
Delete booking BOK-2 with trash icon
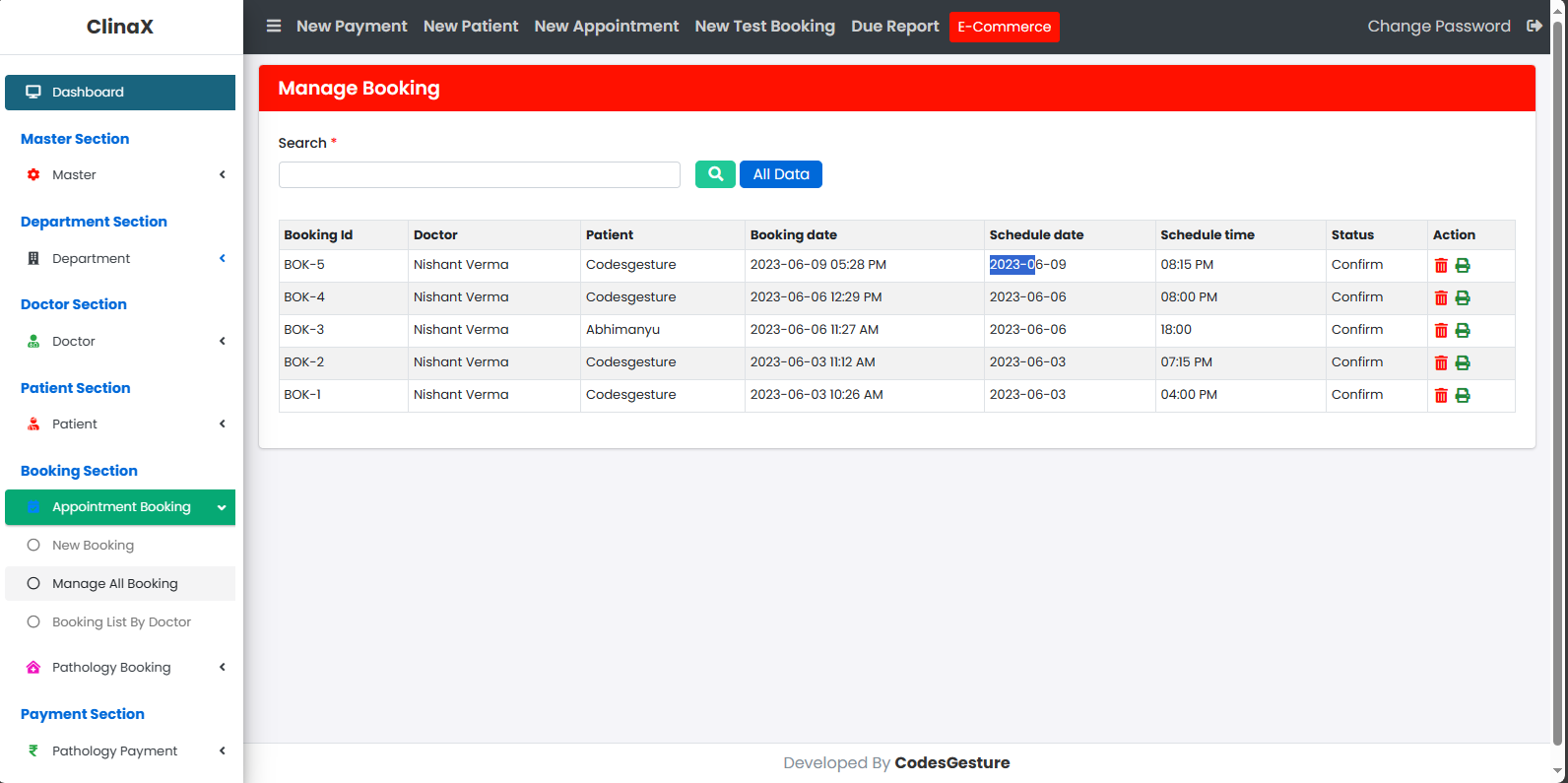pyautogui.click(x=1441, y=363)
